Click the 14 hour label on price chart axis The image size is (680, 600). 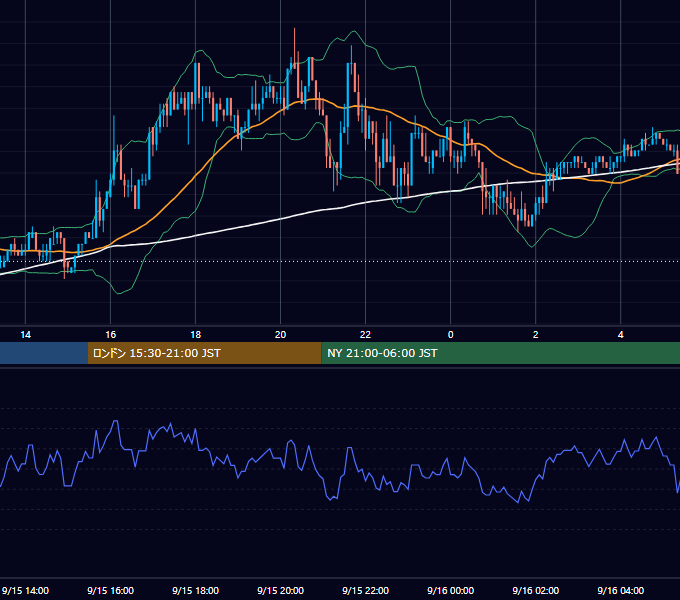pos(26,335)
